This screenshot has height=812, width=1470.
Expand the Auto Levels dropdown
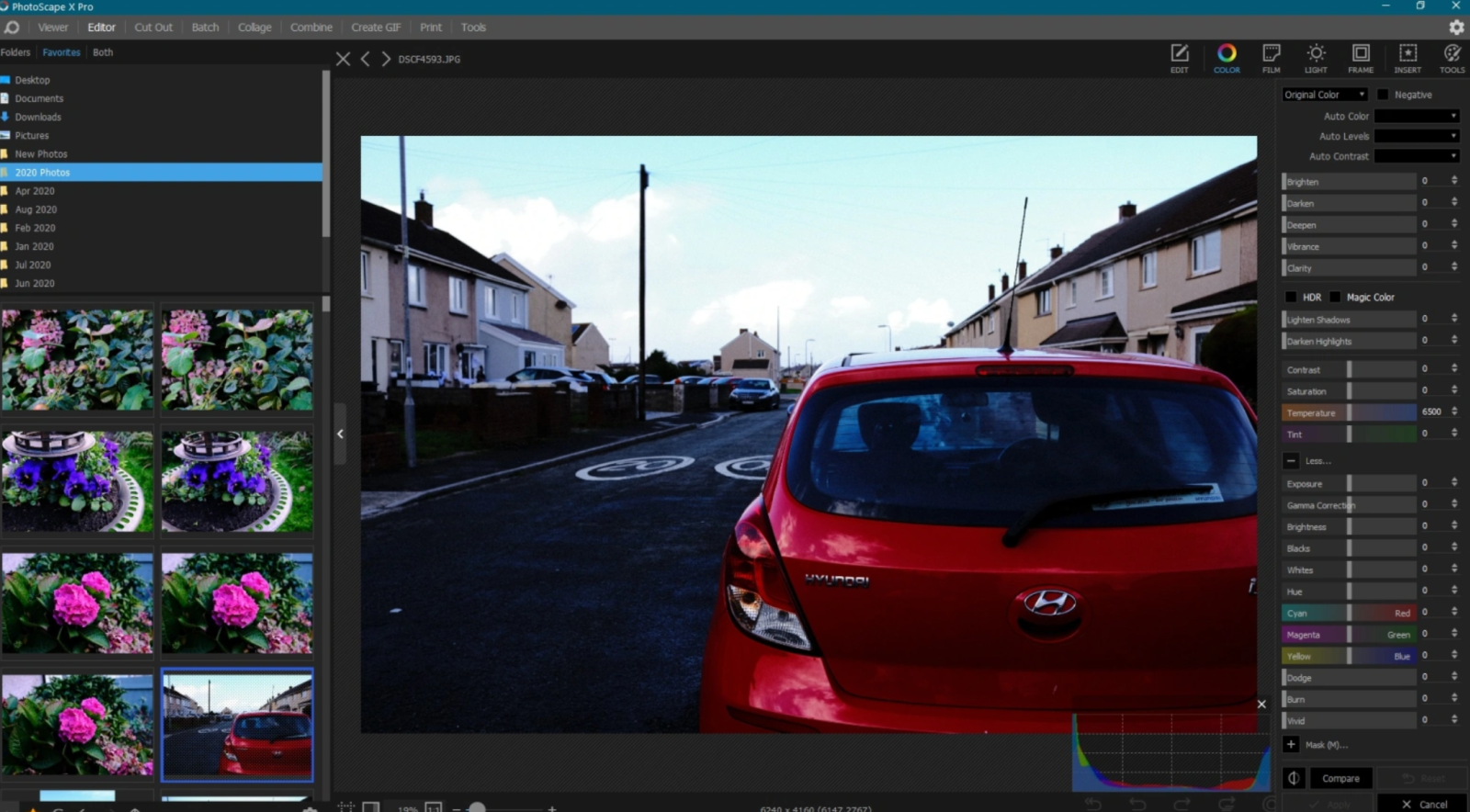(1417, 136)
